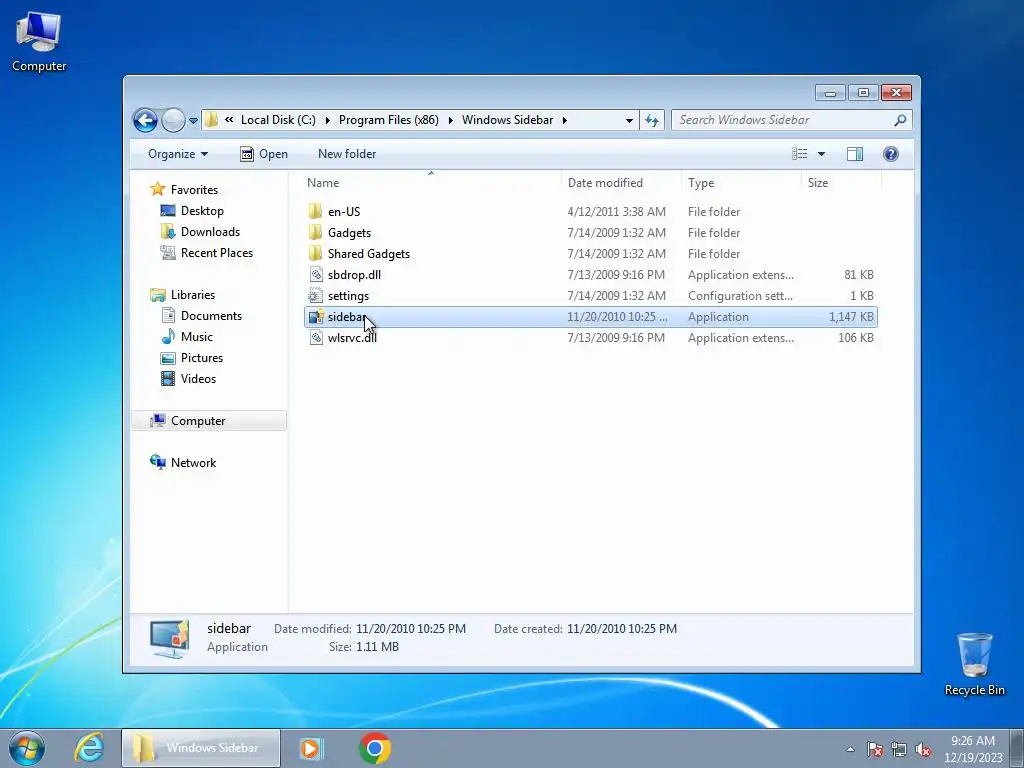Open address bar previous locations dropdown

[629, 120]
